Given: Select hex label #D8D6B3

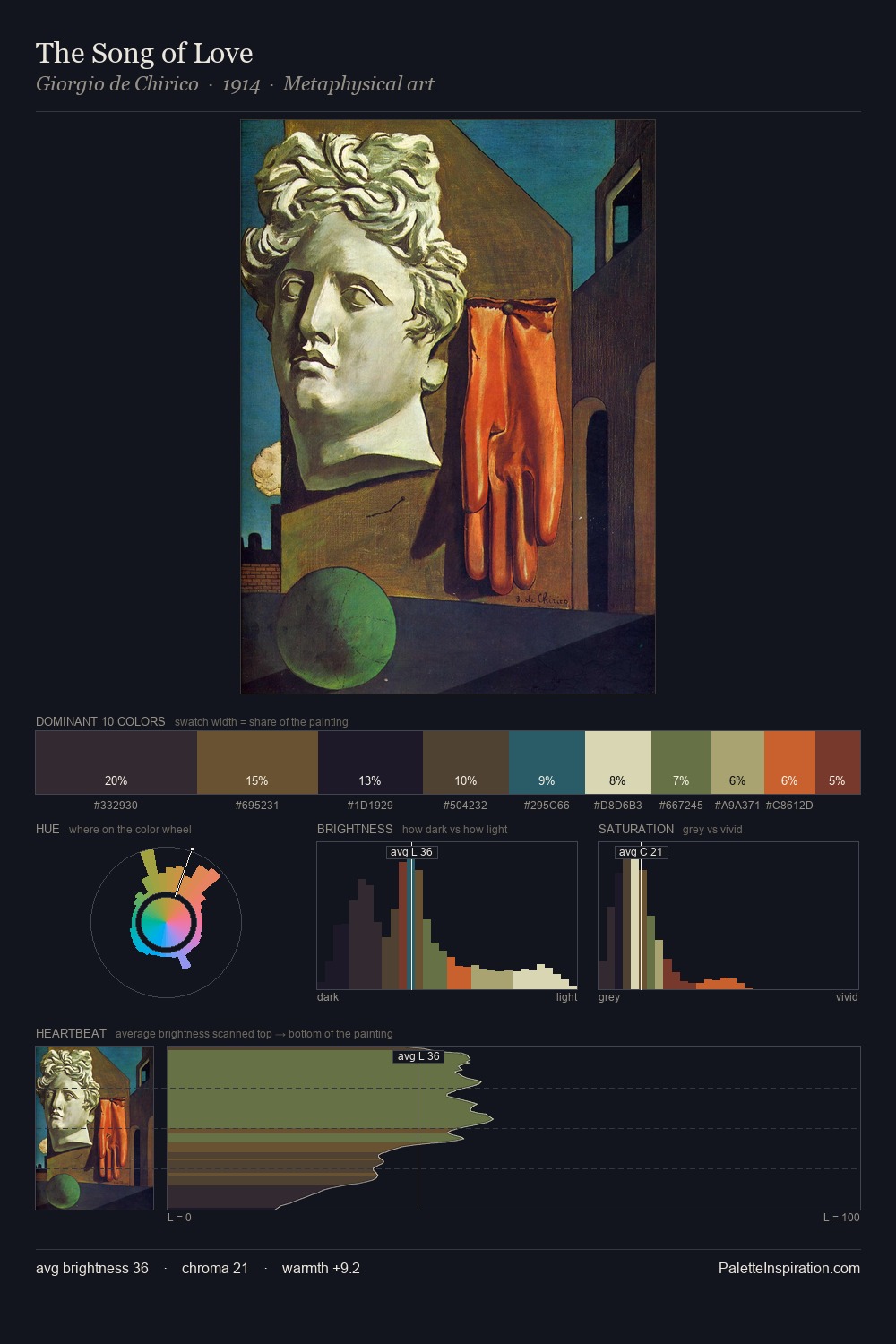Looking at the screenshot, I should [618, 806].
